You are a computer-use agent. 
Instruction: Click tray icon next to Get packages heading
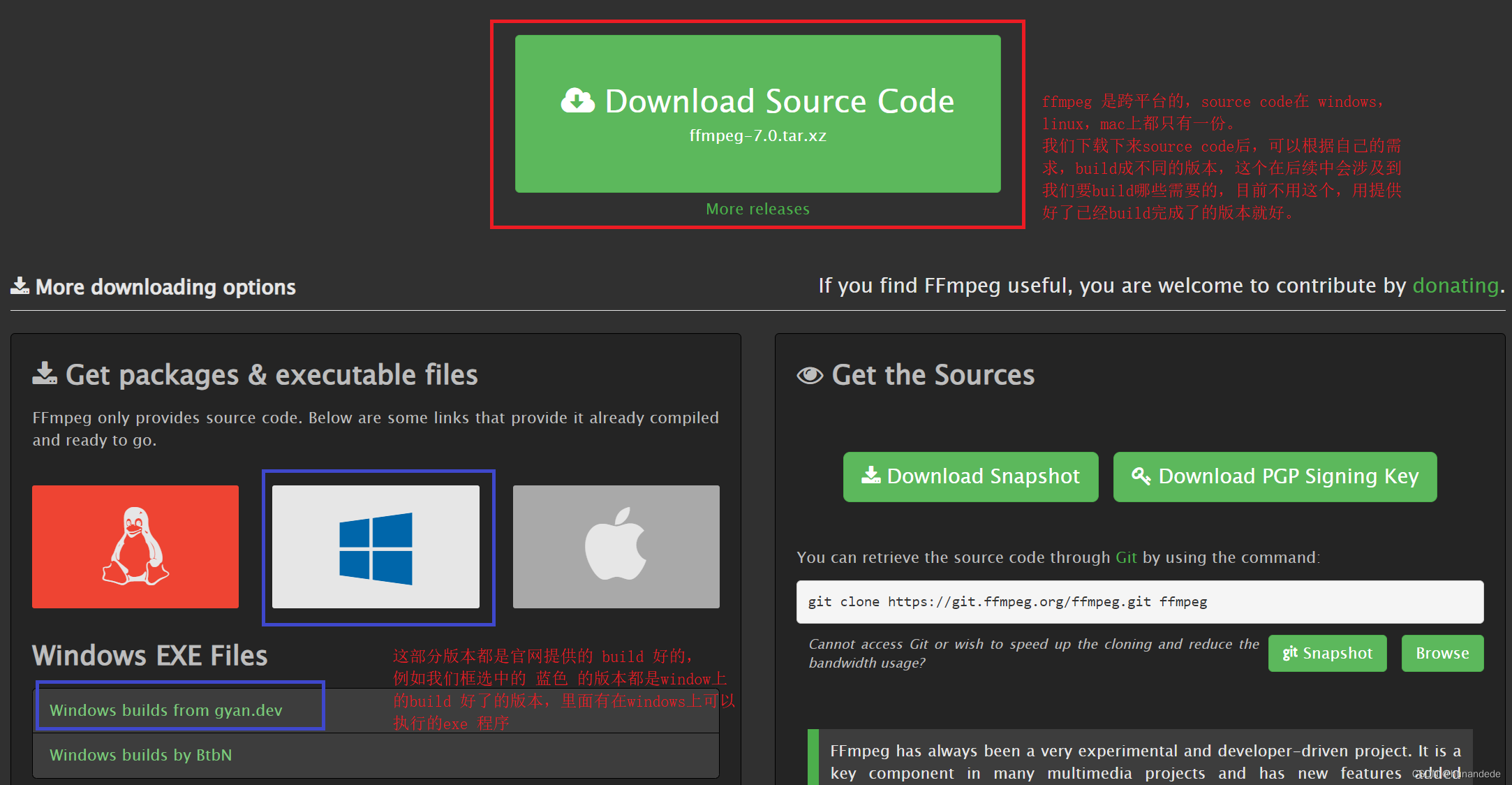point(45,374)
